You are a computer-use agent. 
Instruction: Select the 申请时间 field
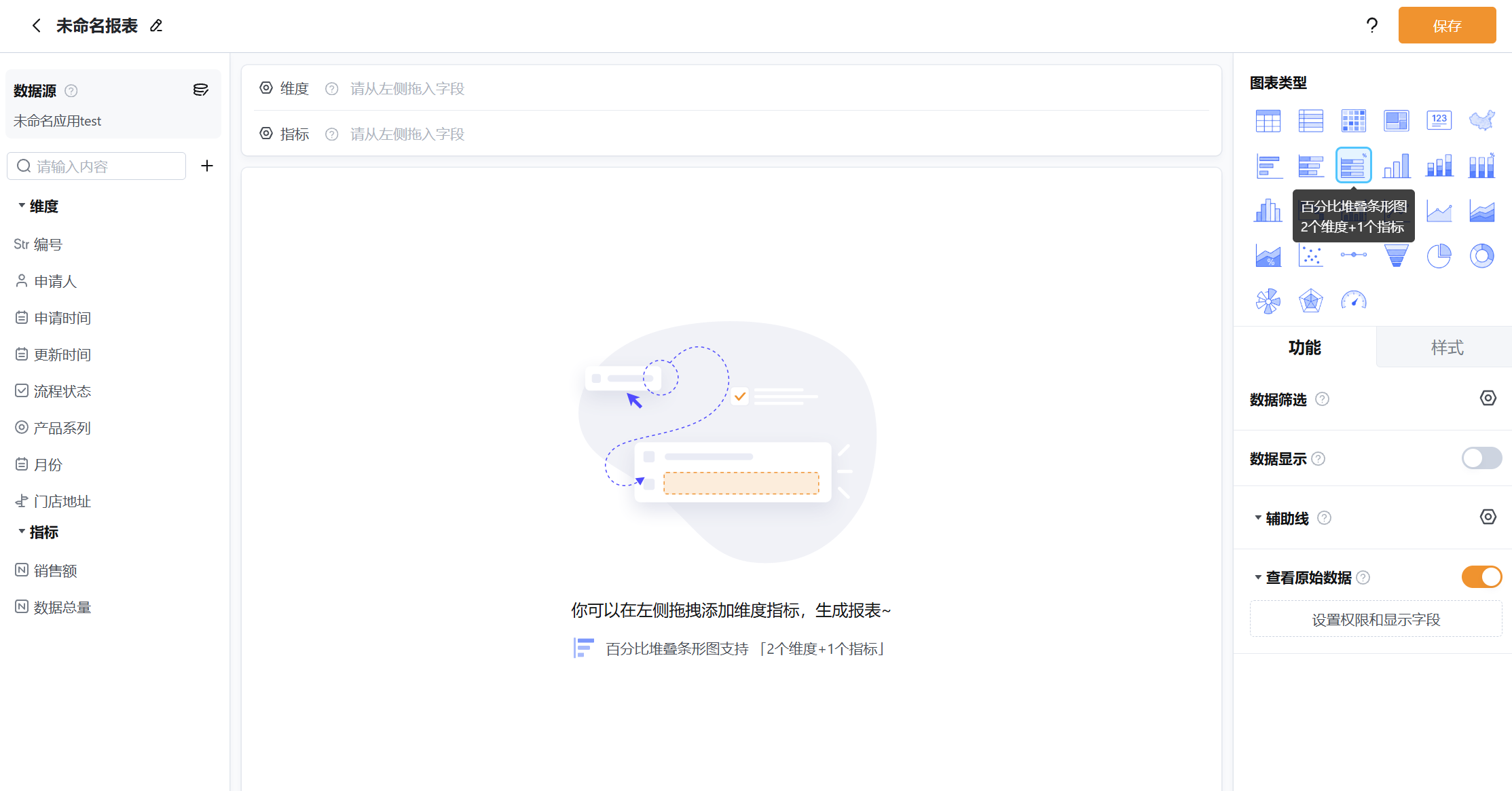pos(53,318)
